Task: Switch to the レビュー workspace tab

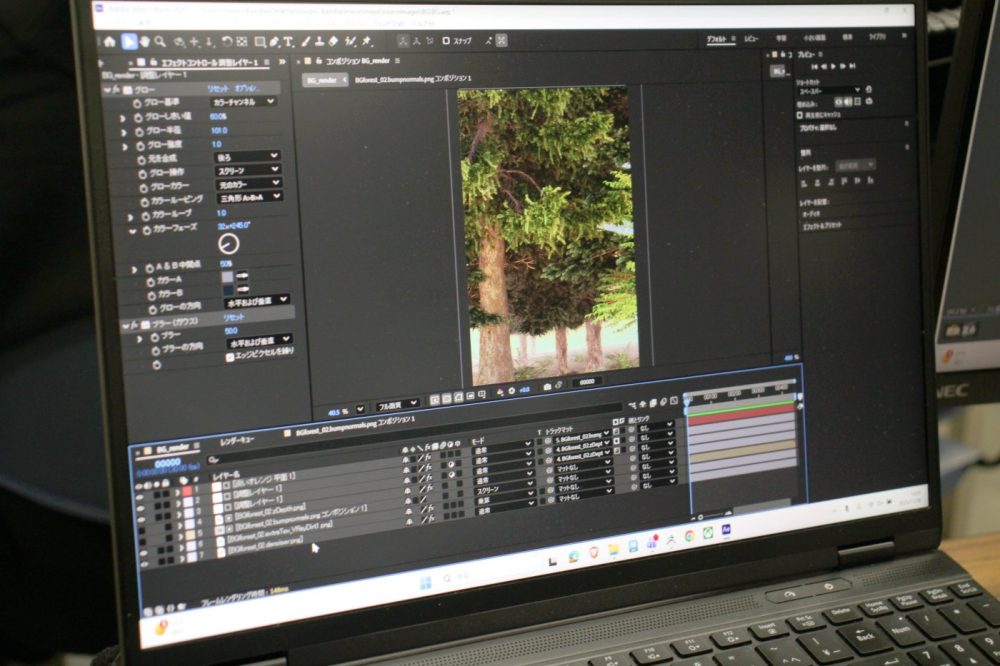Action: [x=750, y=38]
